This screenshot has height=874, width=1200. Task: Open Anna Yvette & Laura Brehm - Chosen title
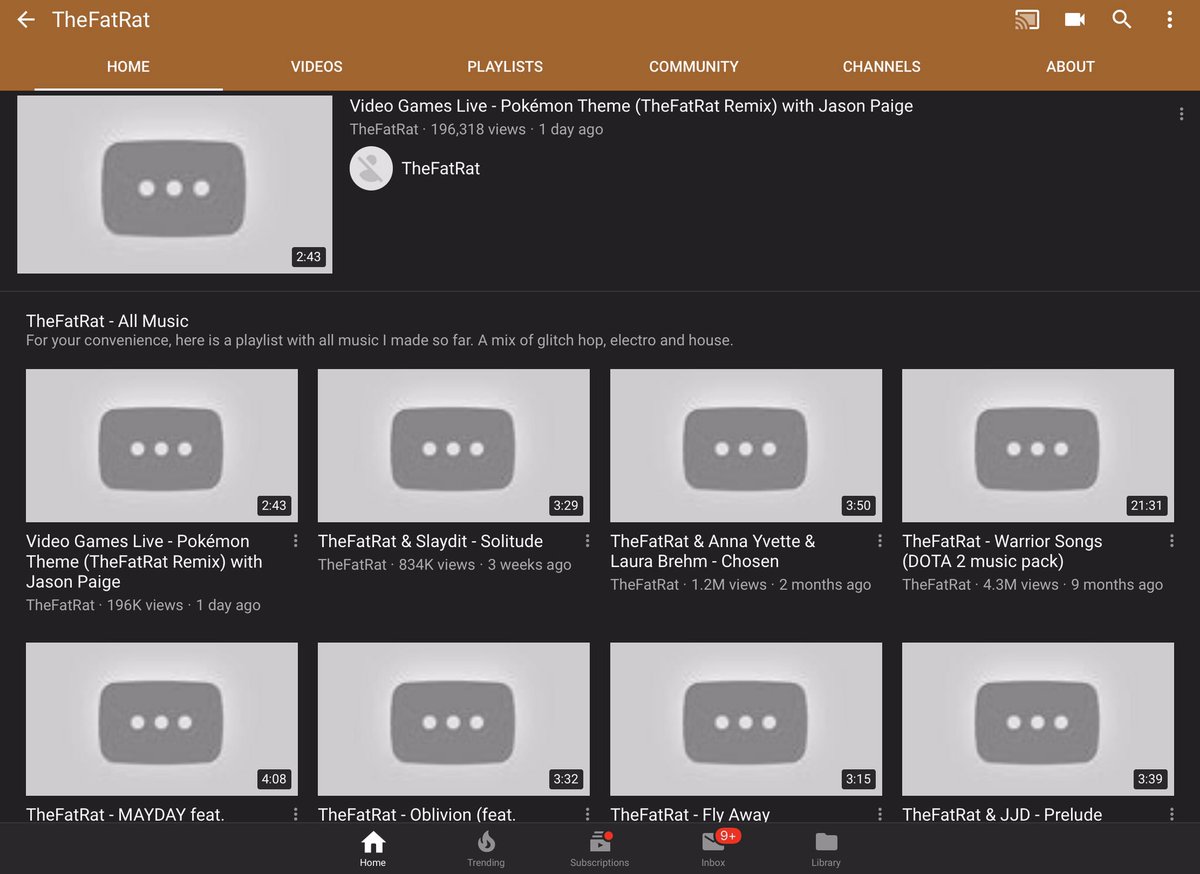[713, 551]
